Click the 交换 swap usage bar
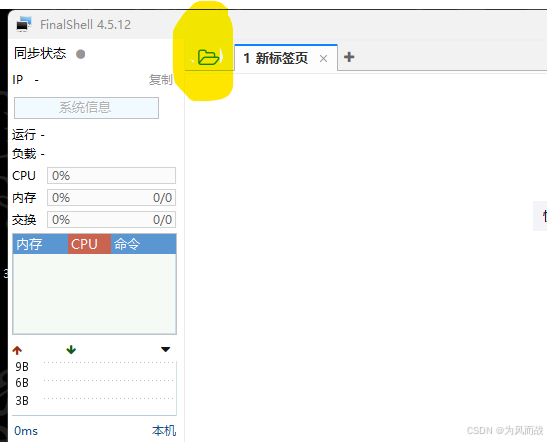 click(x=111, y=219)
